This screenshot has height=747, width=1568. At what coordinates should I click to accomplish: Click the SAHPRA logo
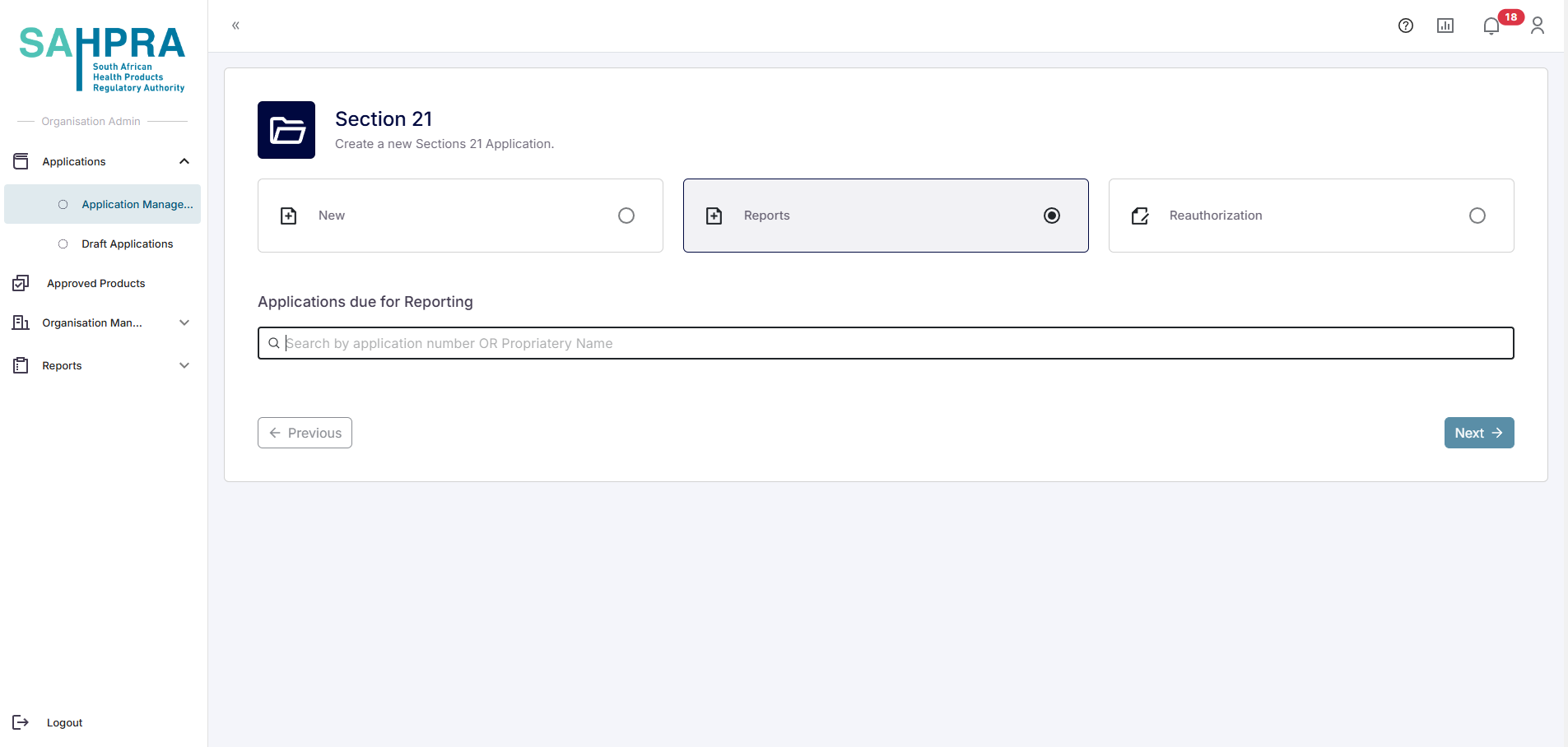tap(102, 58)
